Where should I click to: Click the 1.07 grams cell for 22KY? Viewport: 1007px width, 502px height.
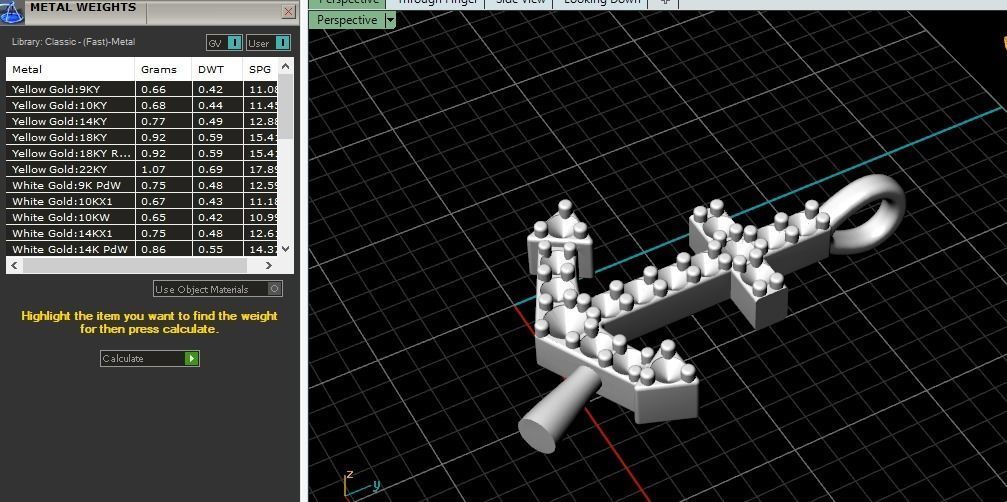point(163,169)
